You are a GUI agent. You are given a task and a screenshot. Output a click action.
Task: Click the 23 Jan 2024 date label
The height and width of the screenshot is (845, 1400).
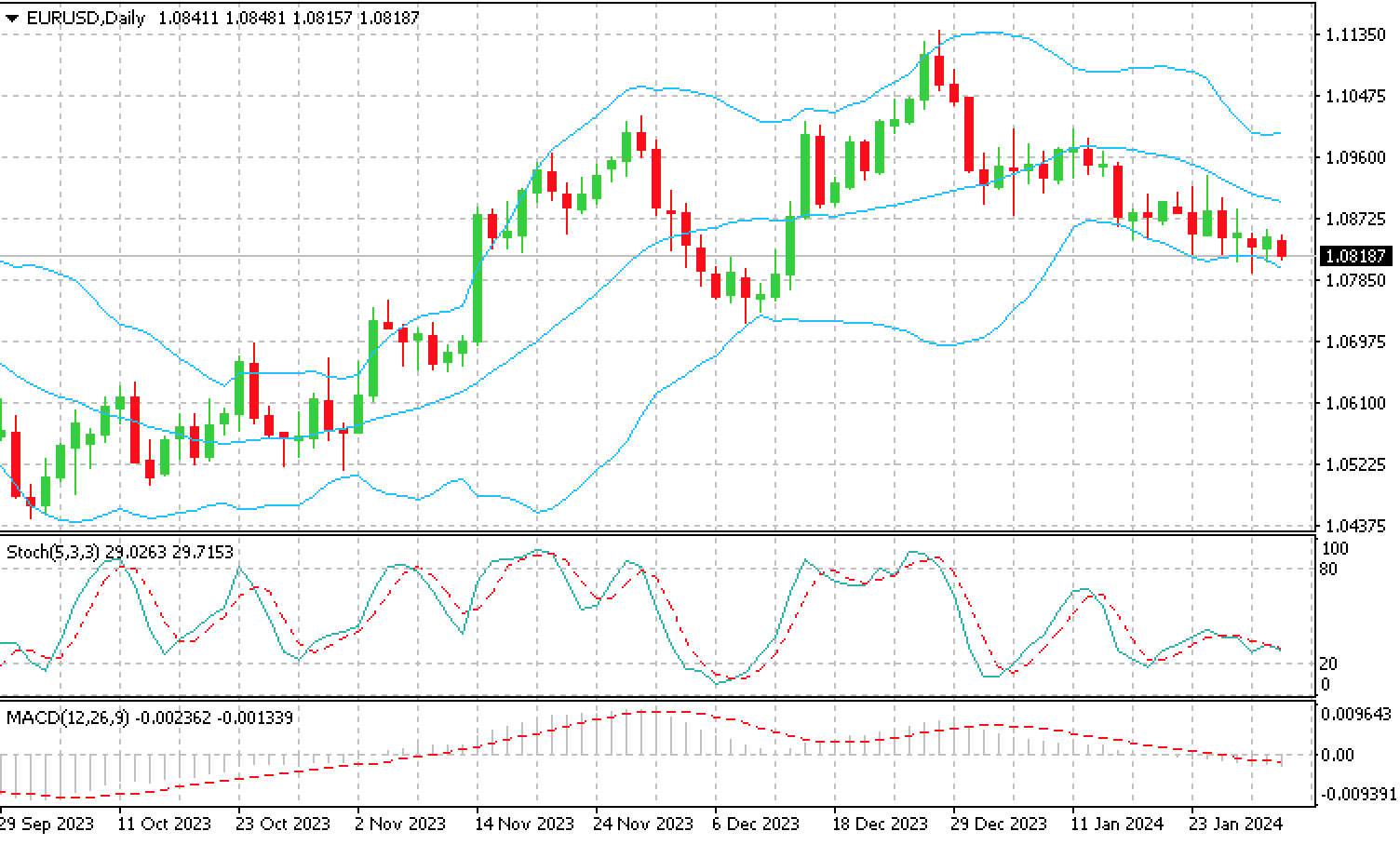1236,824
